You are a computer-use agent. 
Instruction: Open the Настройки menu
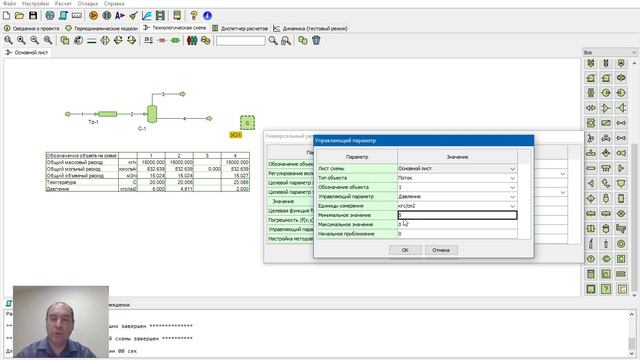click(36, 4)
